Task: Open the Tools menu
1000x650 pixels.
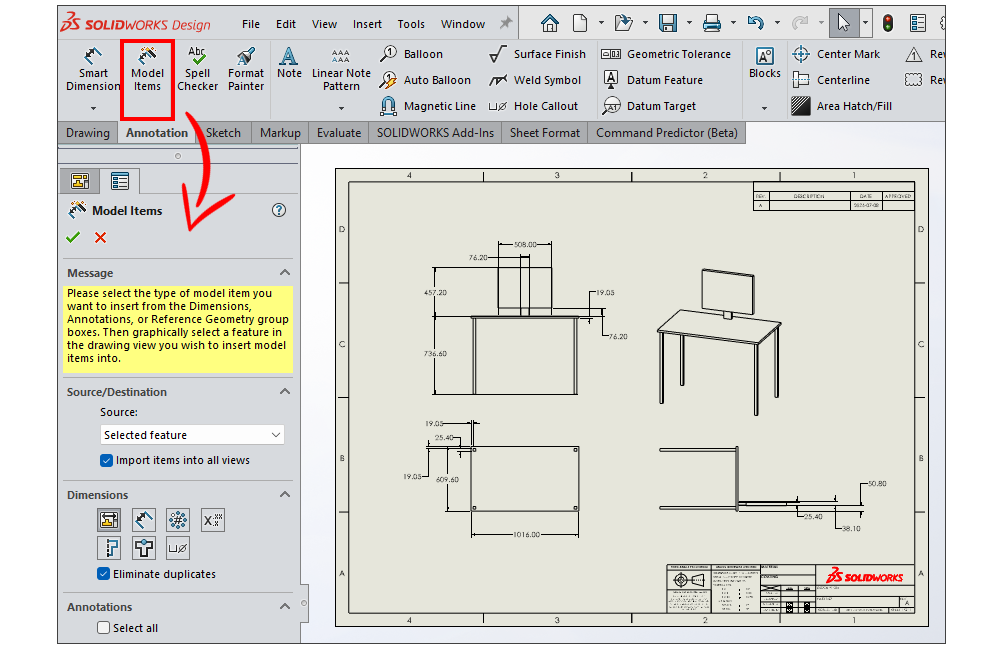Action: [x=411, y=24]
